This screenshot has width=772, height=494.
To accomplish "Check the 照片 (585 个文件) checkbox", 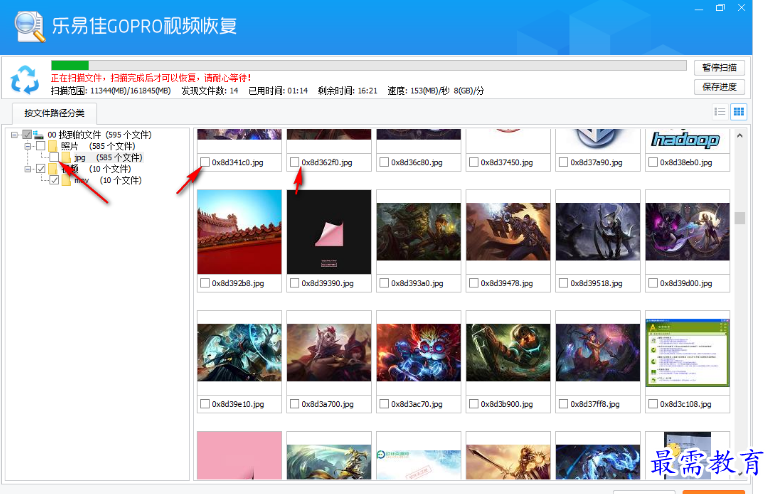I will 41,146.
